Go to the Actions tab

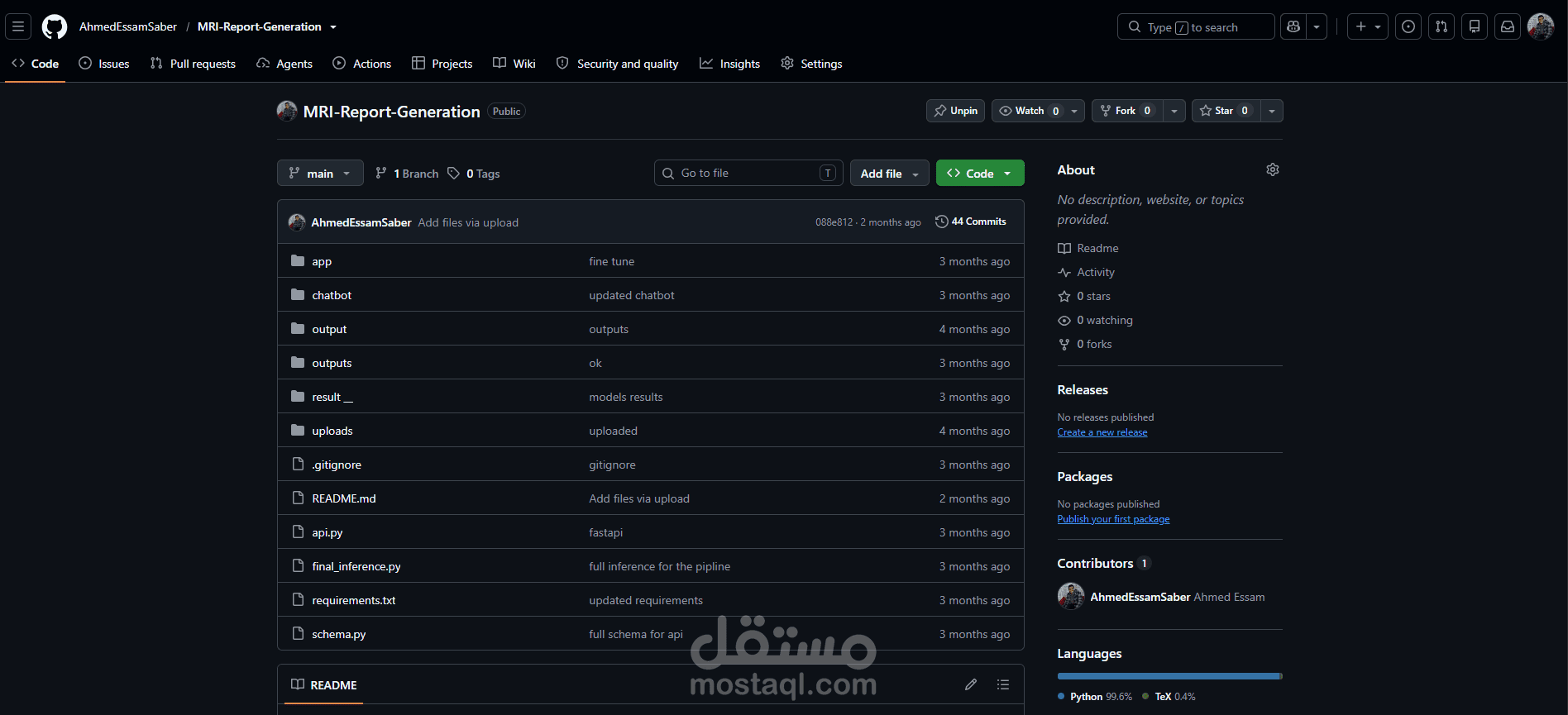(362, 64)
